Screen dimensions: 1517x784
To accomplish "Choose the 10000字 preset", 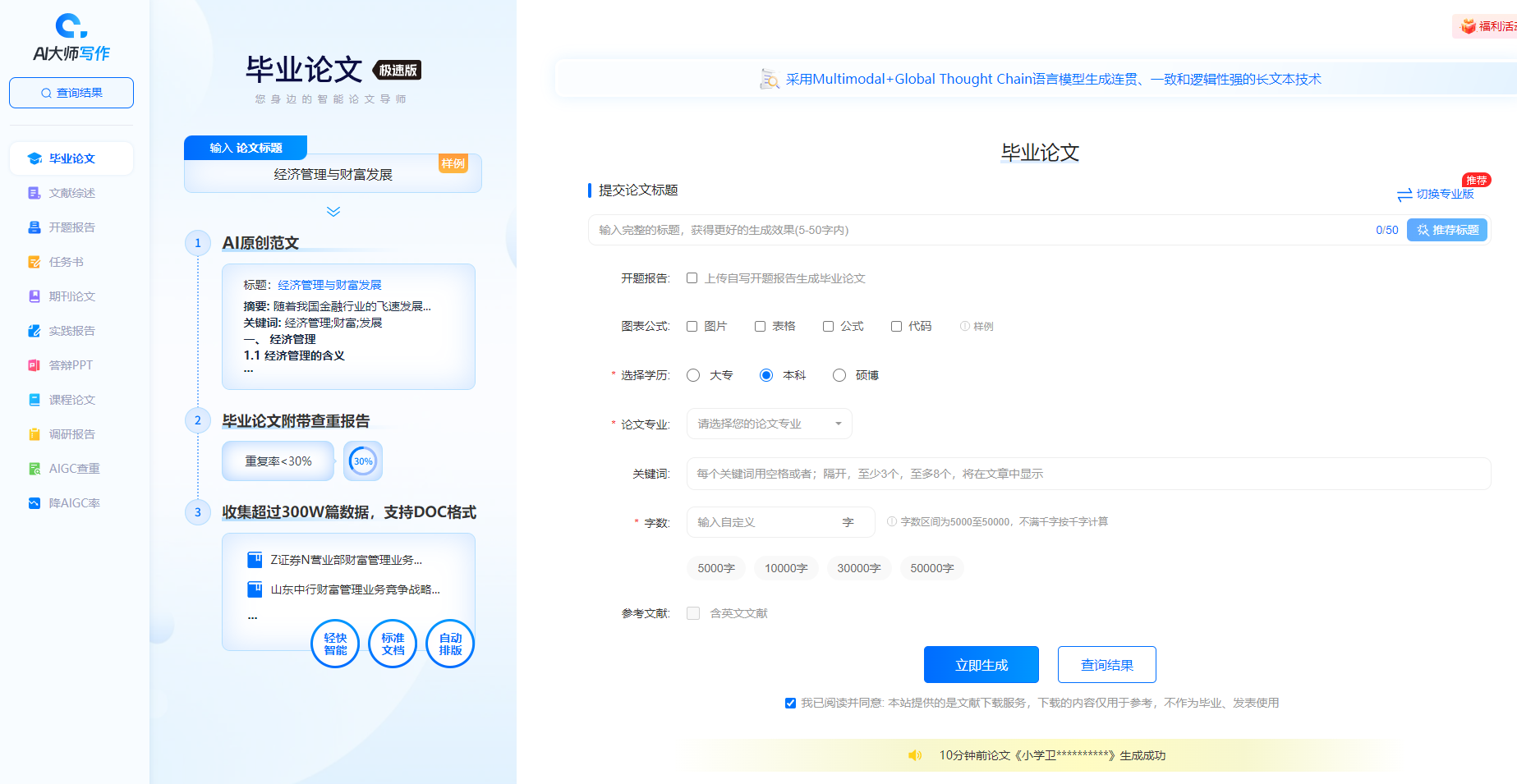I will (x=786, y=568).
